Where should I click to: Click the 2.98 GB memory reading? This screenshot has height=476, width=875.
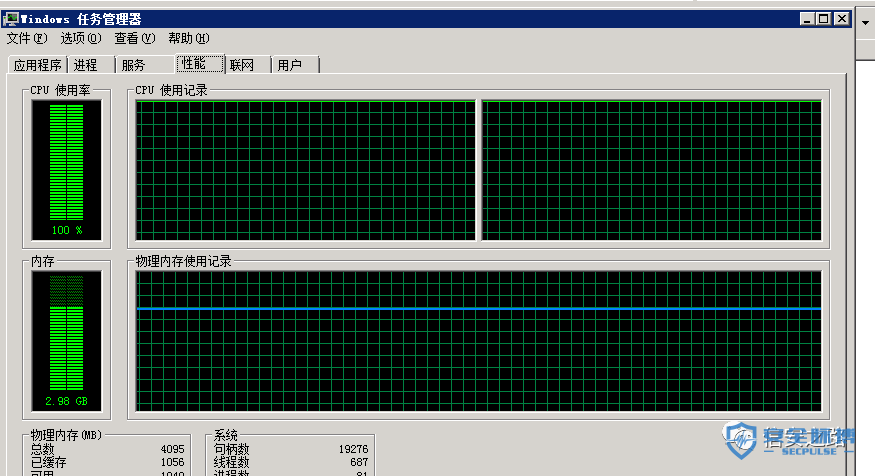[x=66, y=401]
